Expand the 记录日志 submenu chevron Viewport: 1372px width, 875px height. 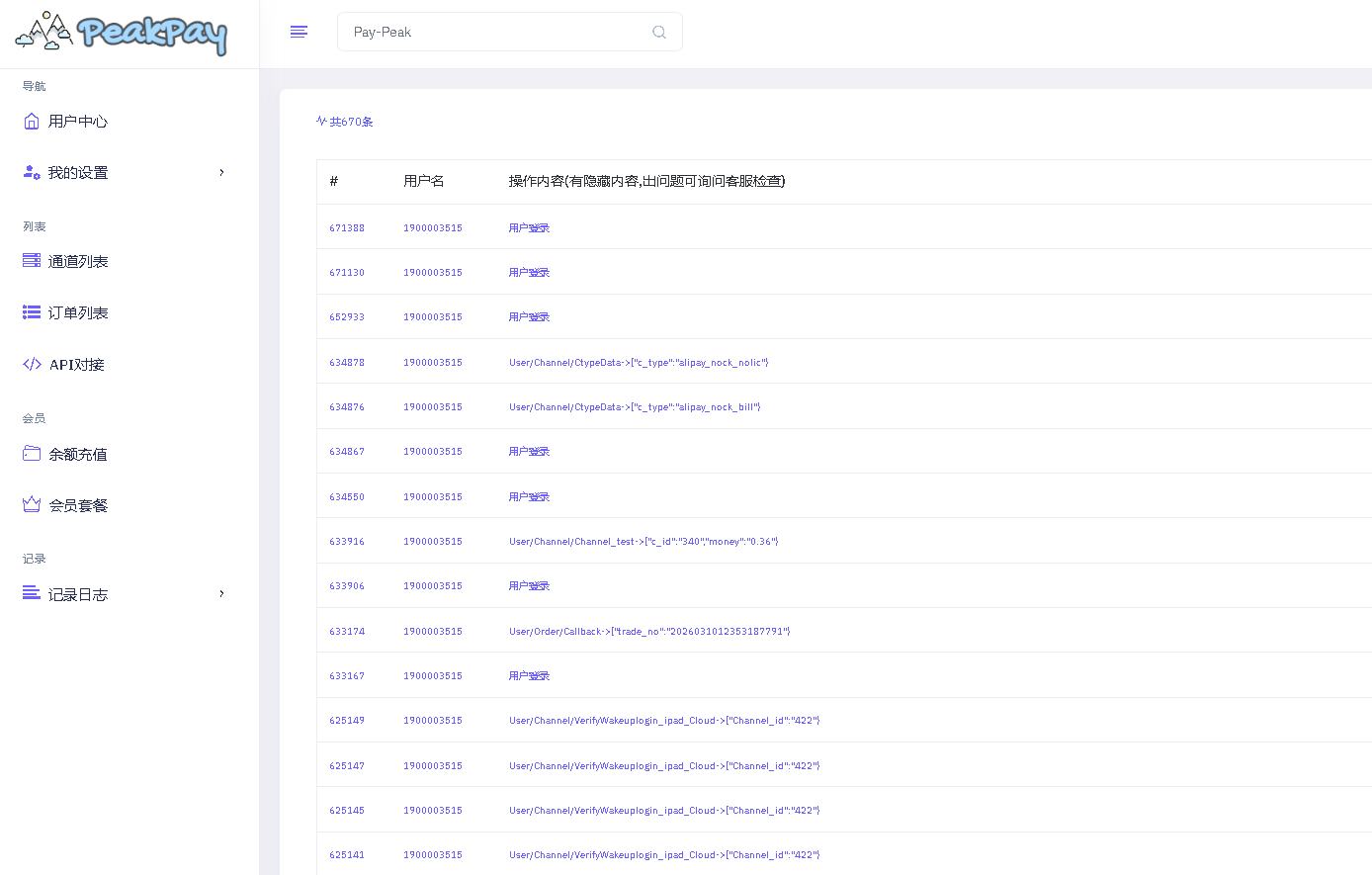point(221,593)
